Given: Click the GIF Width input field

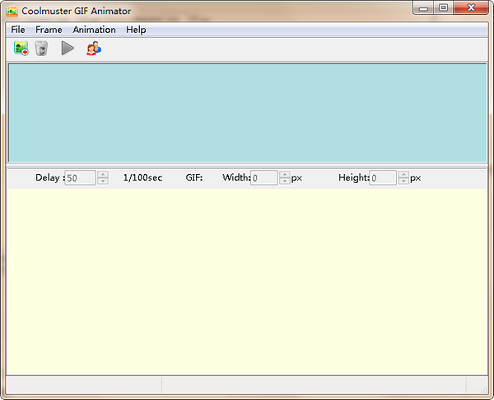Looking at the screenshot, I should pos(264,178).
